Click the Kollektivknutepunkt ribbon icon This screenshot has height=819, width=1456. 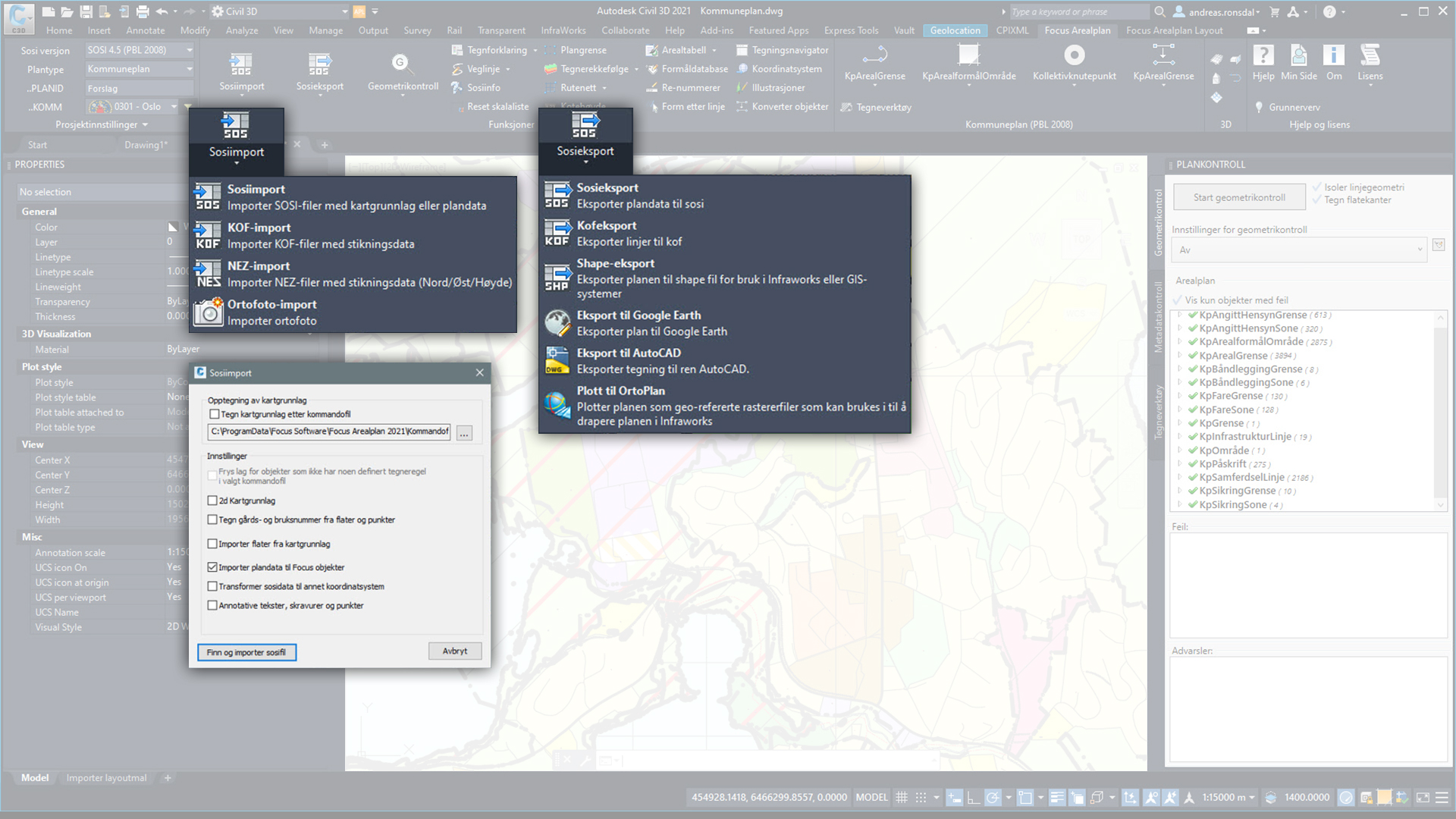click(1075, 55)
